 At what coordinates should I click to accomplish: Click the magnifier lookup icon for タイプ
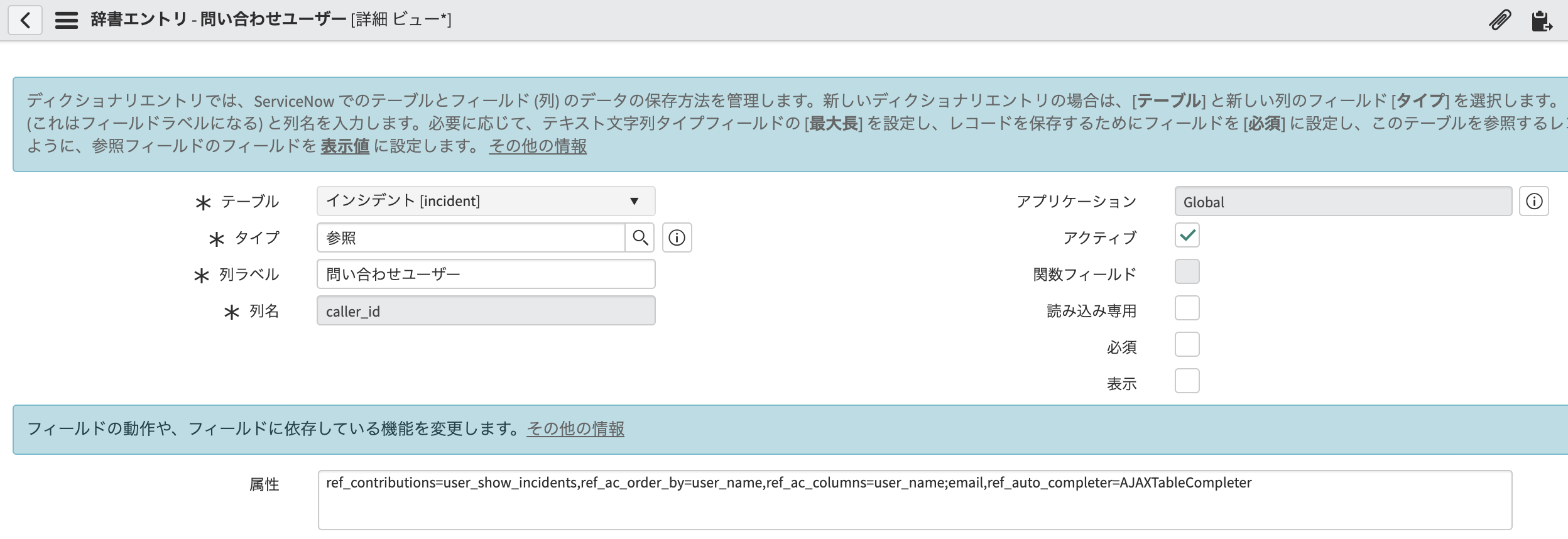click(x=640, y=237)
